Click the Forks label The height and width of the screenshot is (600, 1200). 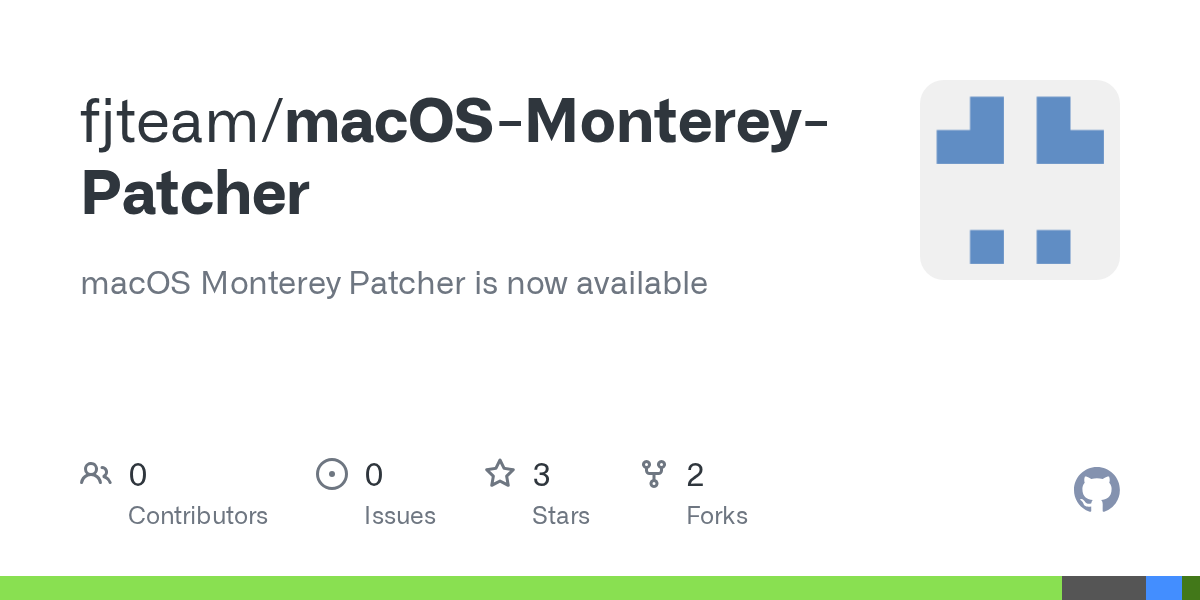click(717, 516)
